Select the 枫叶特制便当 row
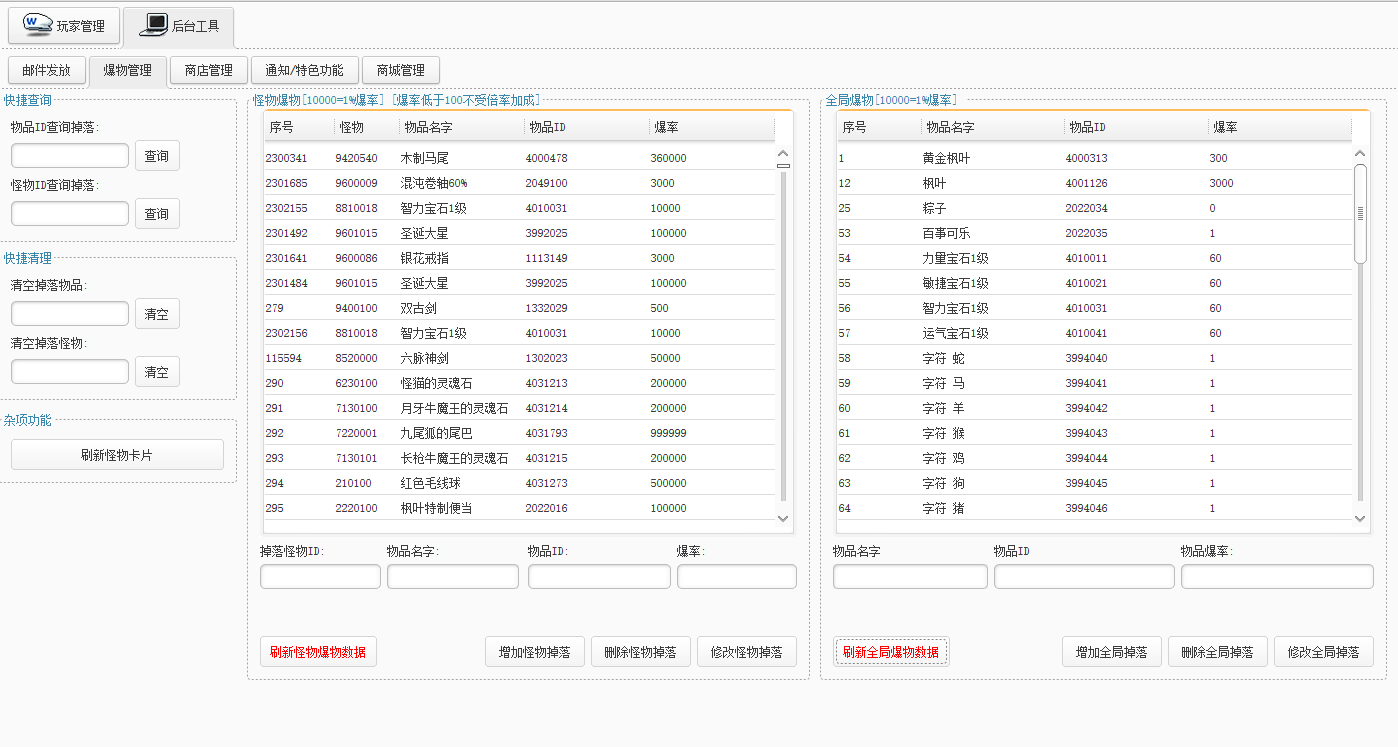Image resolution: width=1398 pixels, height=747 pixels. (x=519, y=508)
